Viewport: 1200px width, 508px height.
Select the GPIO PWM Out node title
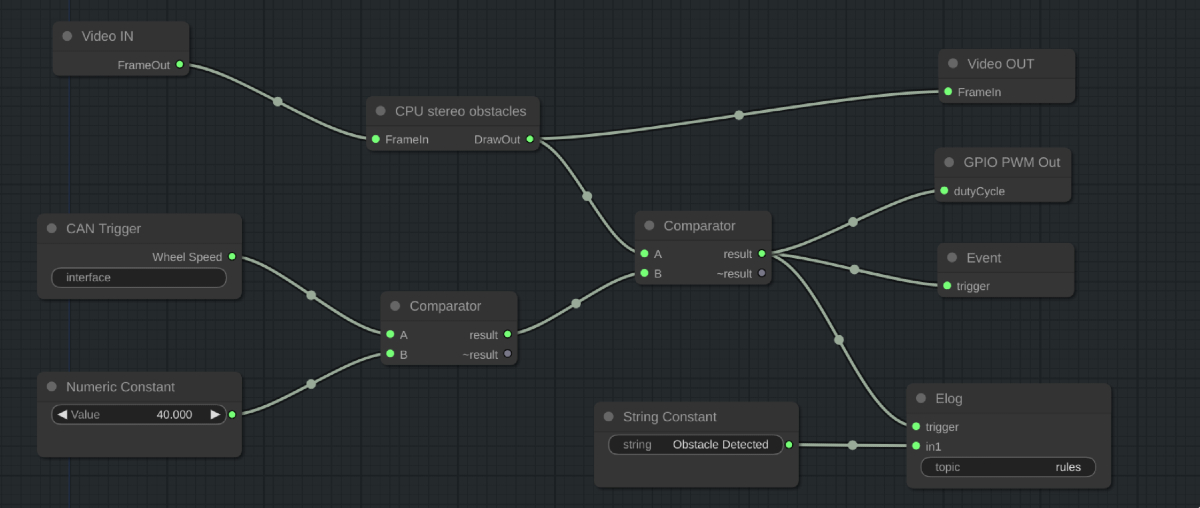(x=1011, y=162)
